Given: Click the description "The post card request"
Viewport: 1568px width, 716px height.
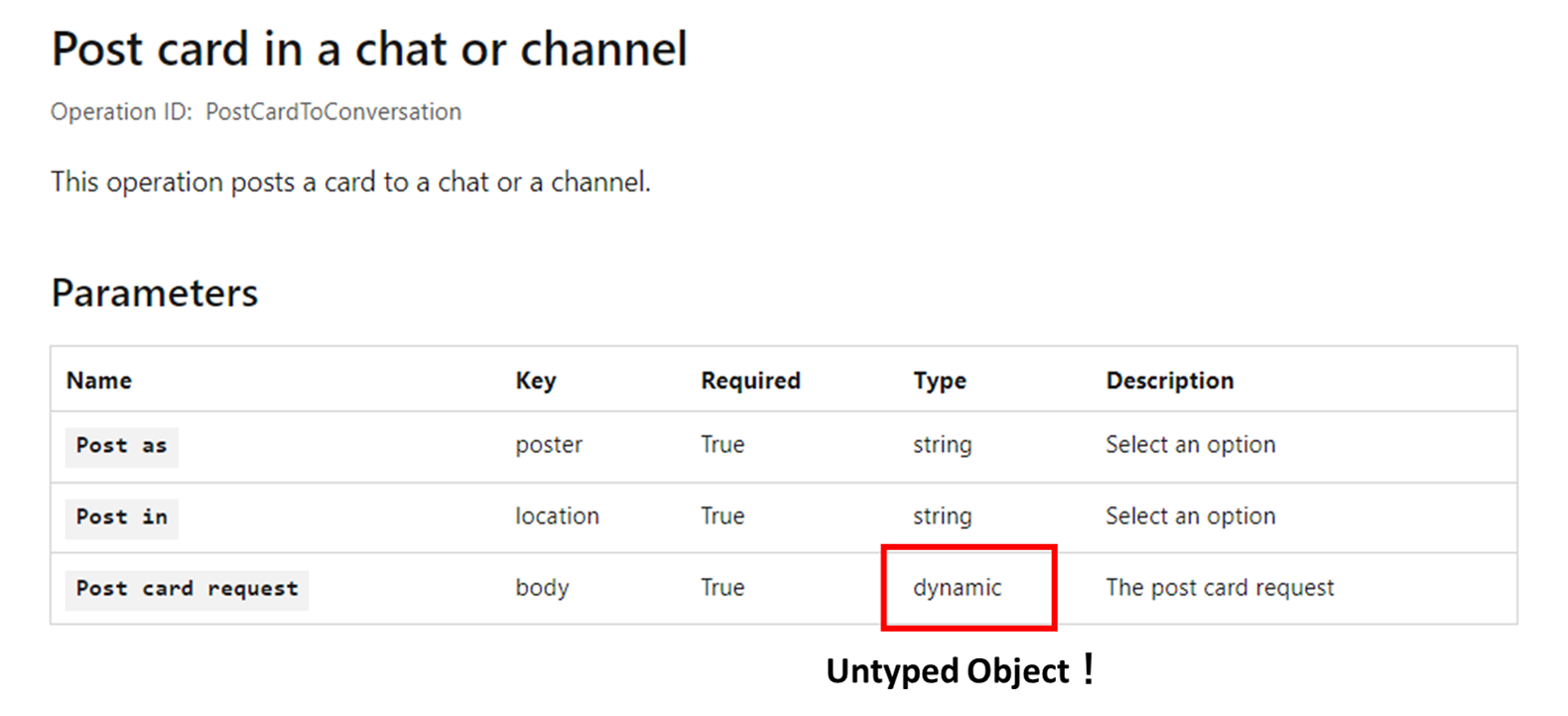Looking at the screenshot, I should (x=1220, y=588).
